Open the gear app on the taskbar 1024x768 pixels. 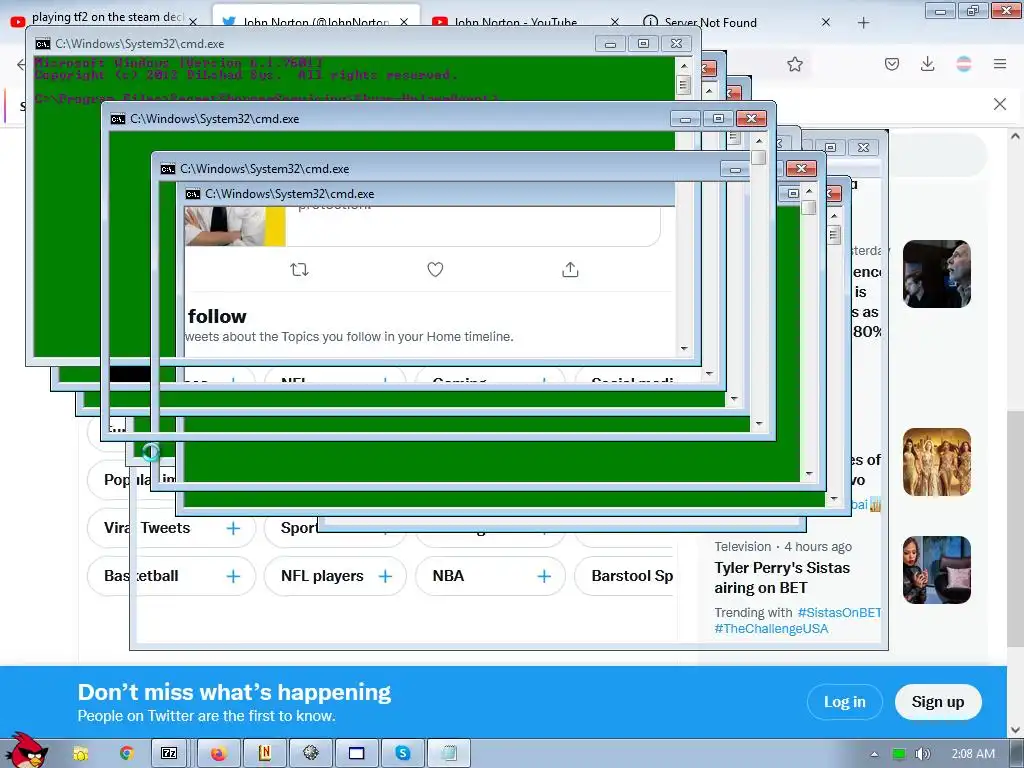(x=311, y=753)
